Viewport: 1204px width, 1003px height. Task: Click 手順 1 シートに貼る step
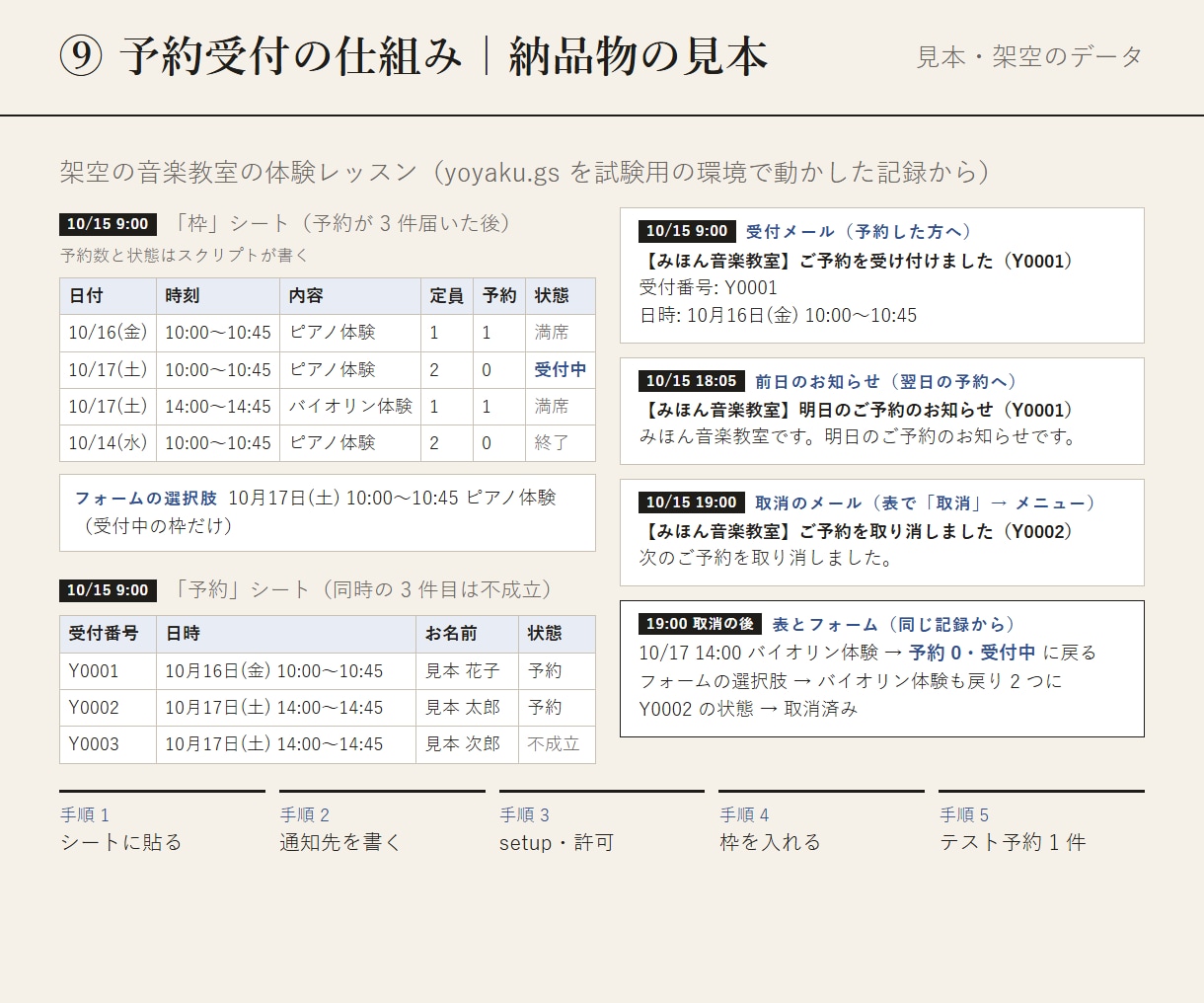coord(162,823)
